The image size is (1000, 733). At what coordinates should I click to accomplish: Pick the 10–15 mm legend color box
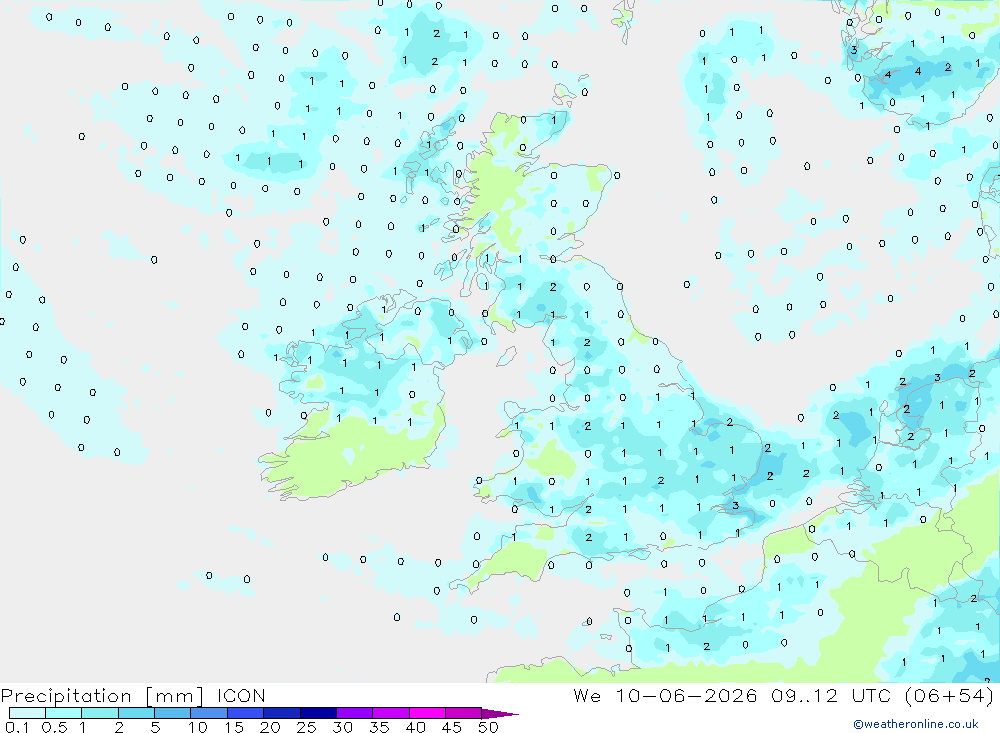(x=209, y=713)
